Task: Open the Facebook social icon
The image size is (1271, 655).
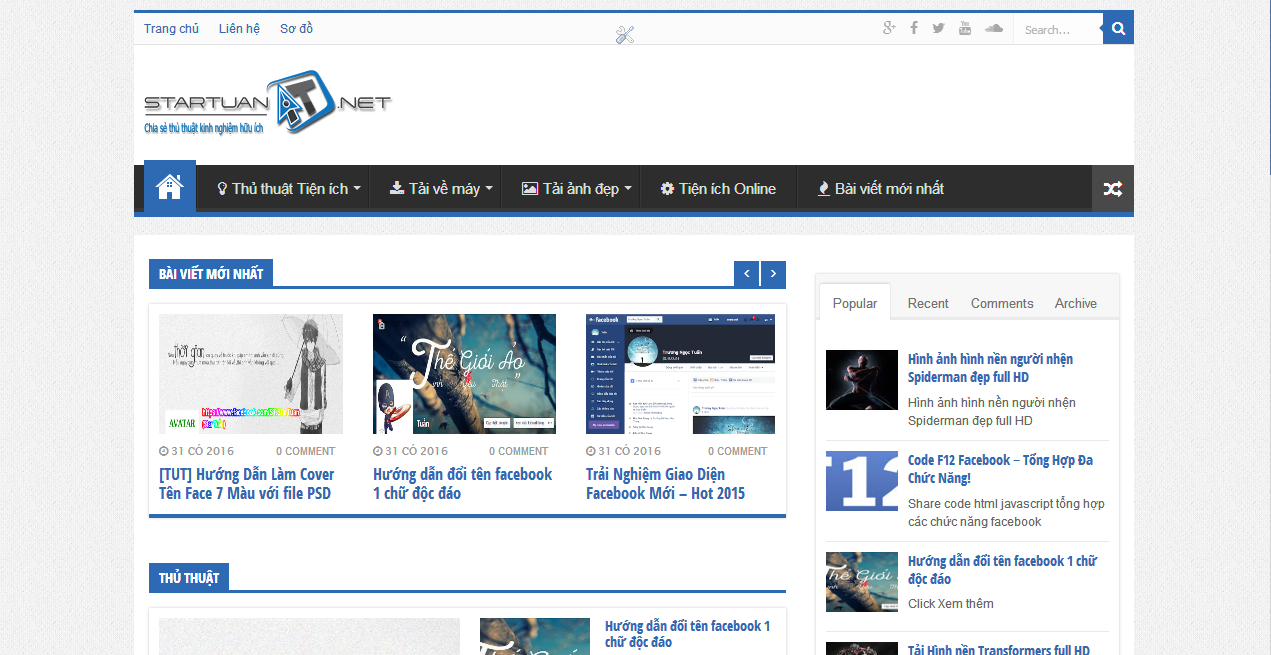Action: [914, 28]
